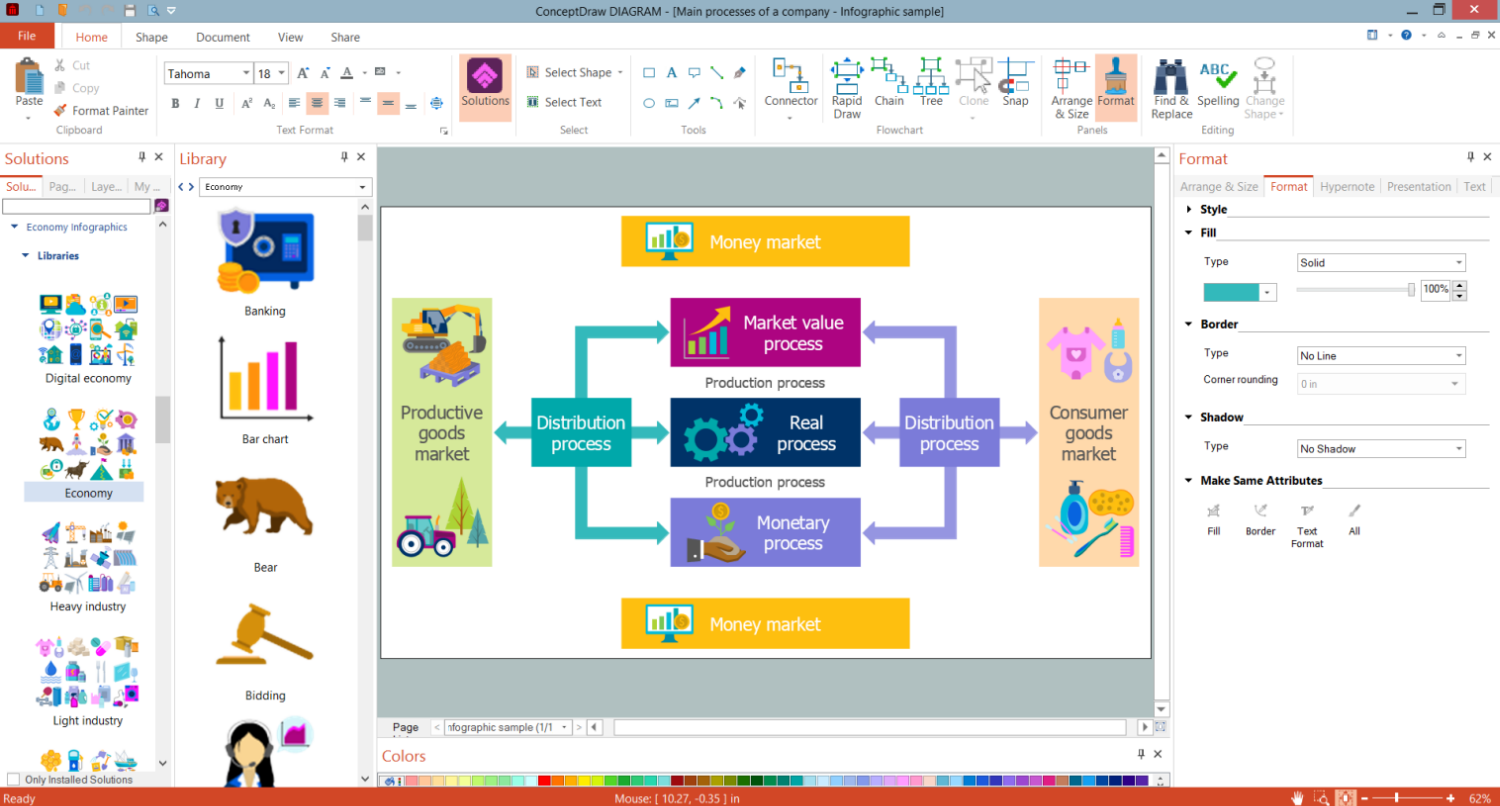Click the Chain flowchart icon
Viewport: 1500px width, 806px height.
tap(888, 82)
